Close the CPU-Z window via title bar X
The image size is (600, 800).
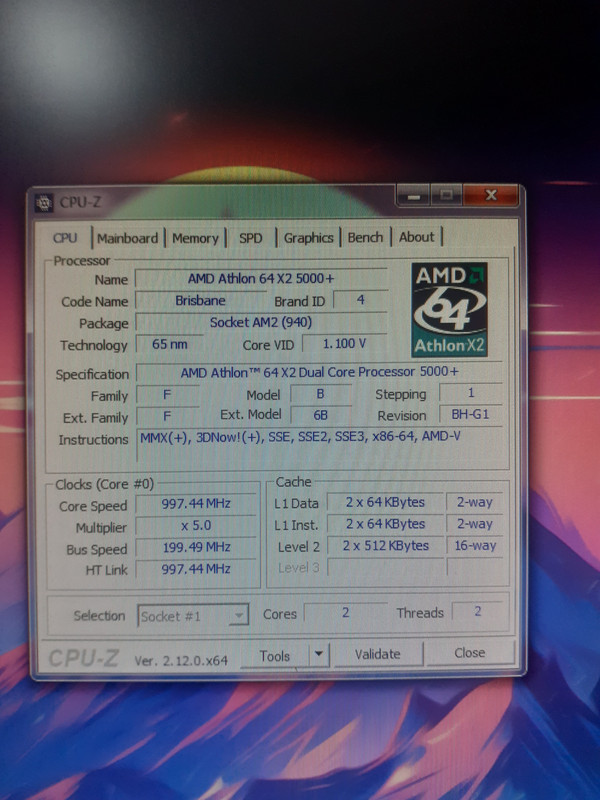click(x=491, y=195)
